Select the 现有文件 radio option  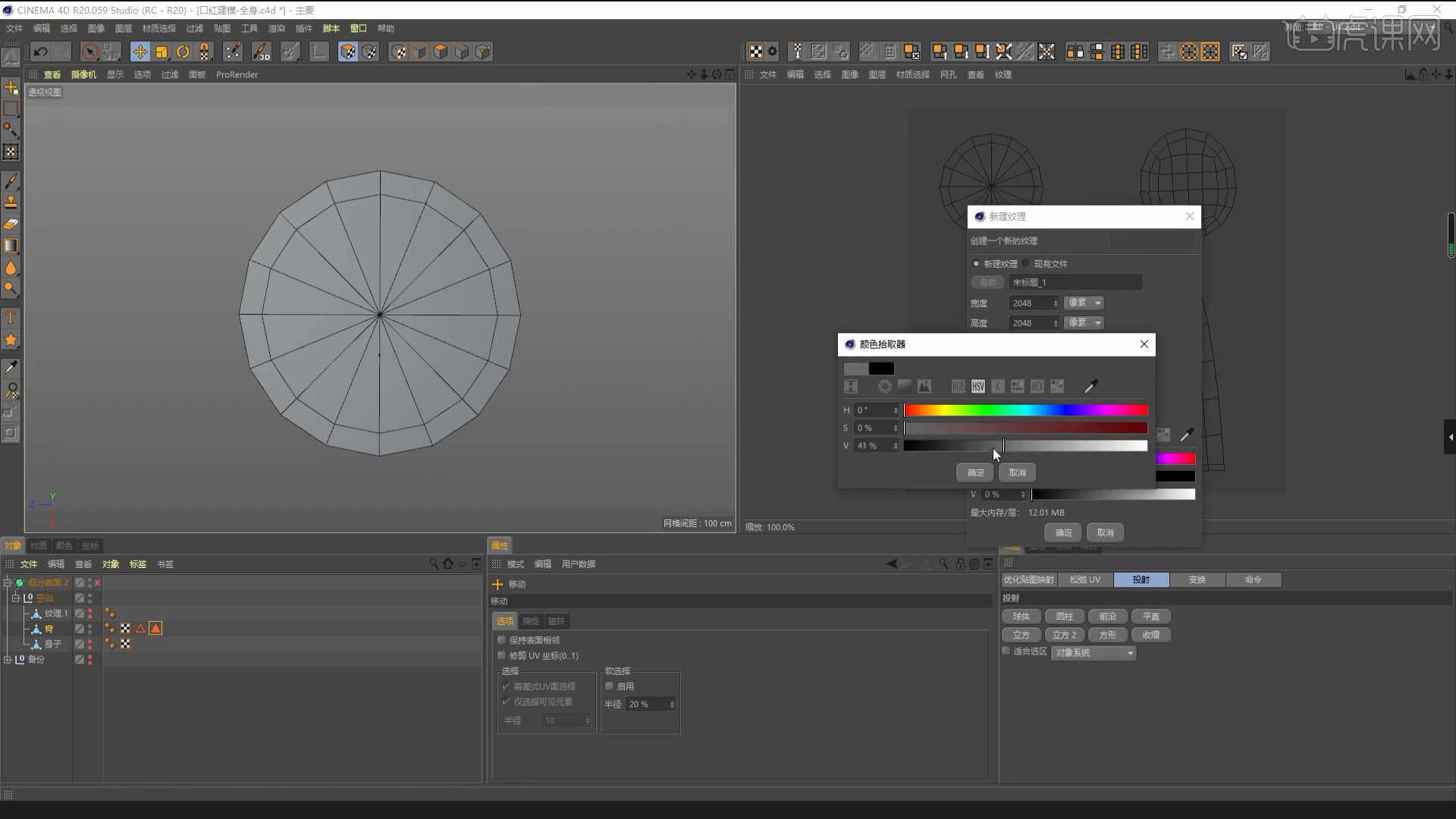[1026, 264]
